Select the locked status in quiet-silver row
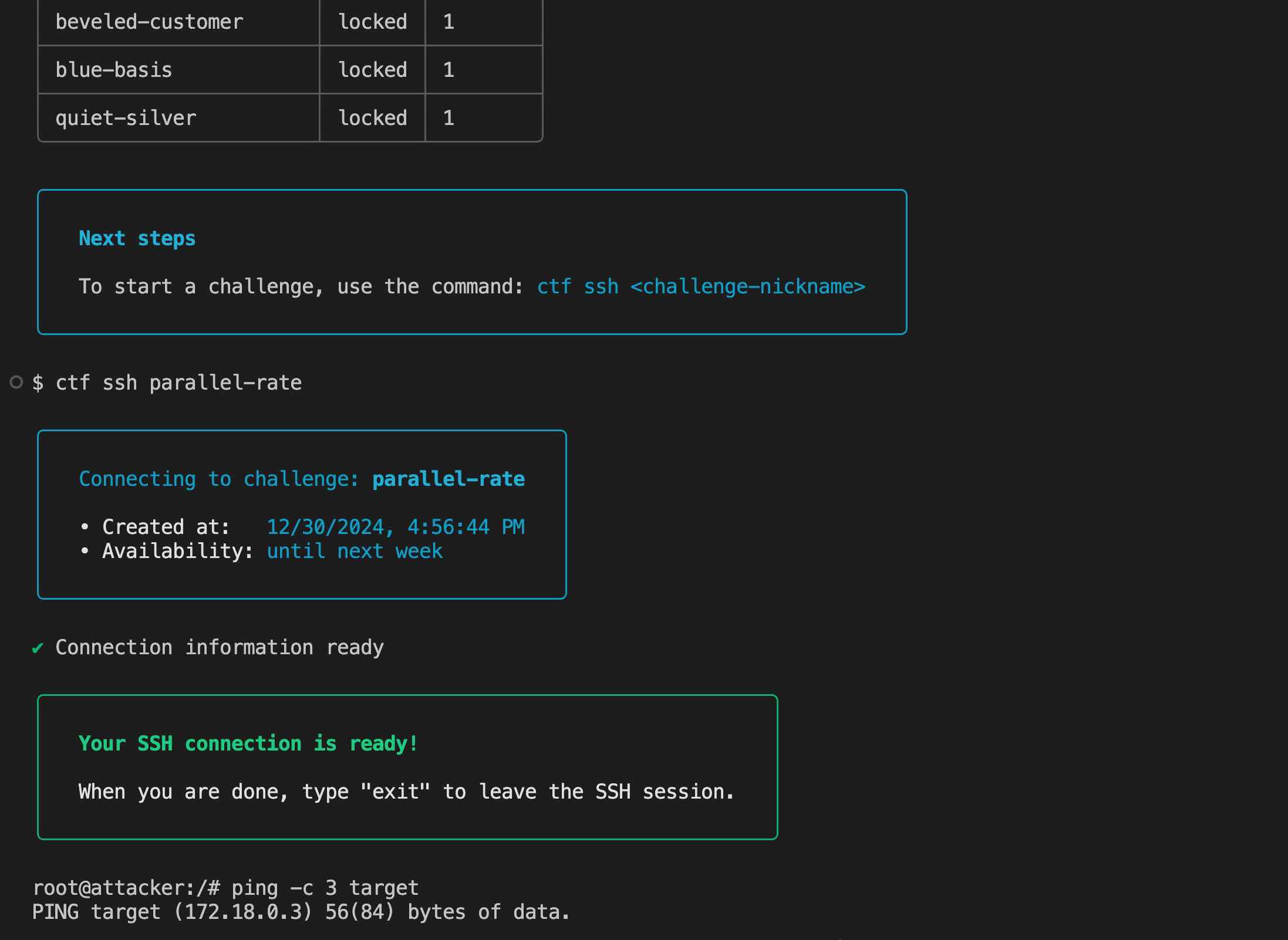The height and width of the screenshot is (940, 1288). [x=373, y=118]
